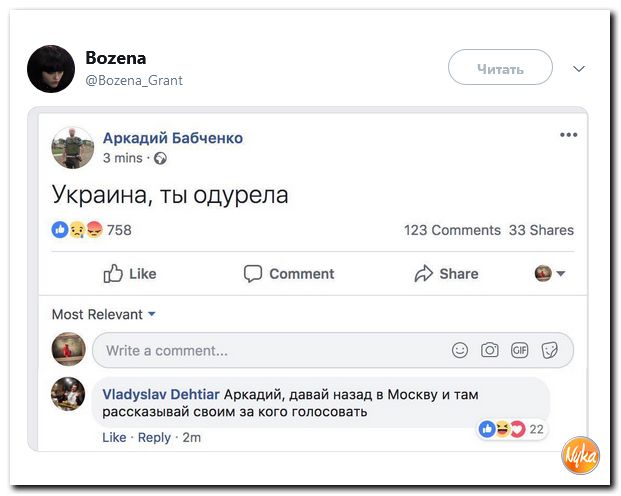Open the Most Relevant sorting dropdown
The height and width of the screenshot is (496, 621).
104,314
